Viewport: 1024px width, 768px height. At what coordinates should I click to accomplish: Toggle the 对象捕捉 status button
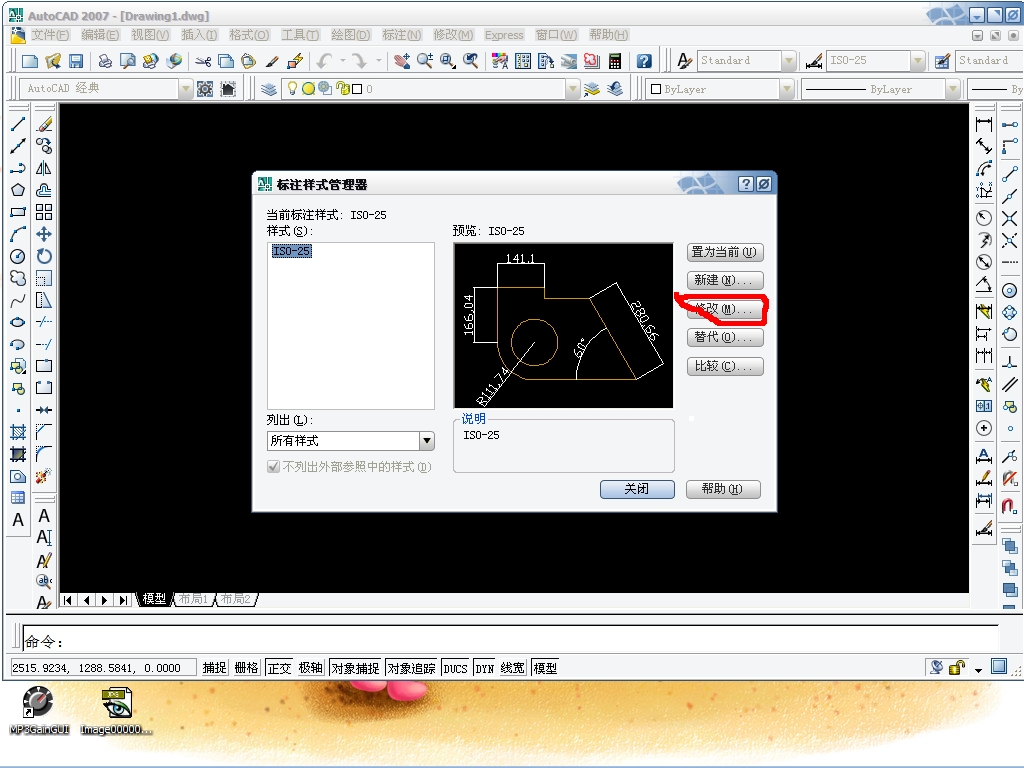point(355,667)
